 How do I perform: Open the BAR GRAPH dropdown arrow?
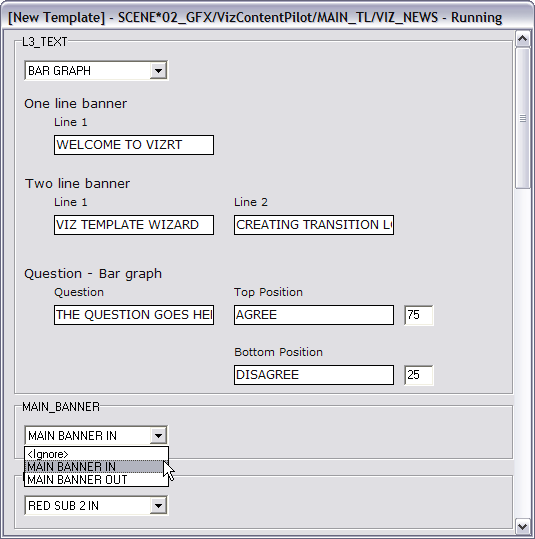click(158, 71)
